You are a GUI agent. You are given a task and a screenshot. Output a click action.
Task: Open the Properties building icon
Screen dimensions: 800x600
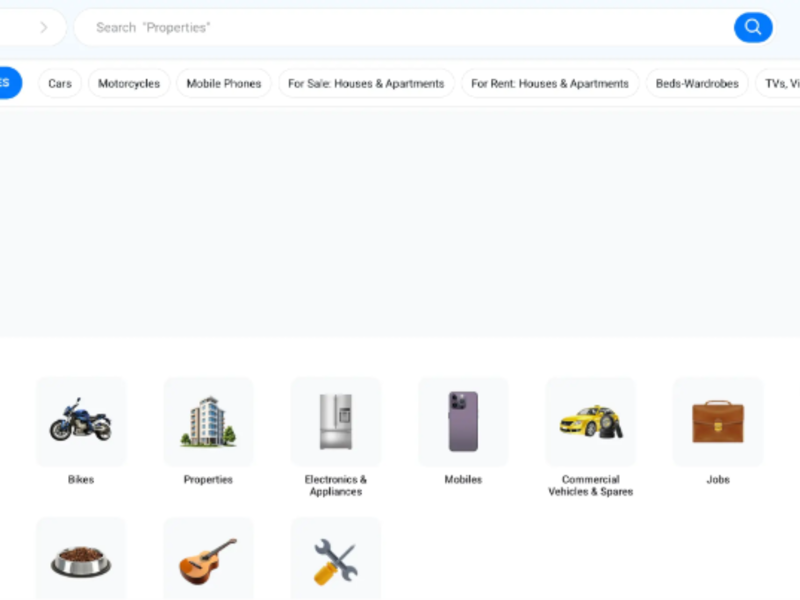208,421
